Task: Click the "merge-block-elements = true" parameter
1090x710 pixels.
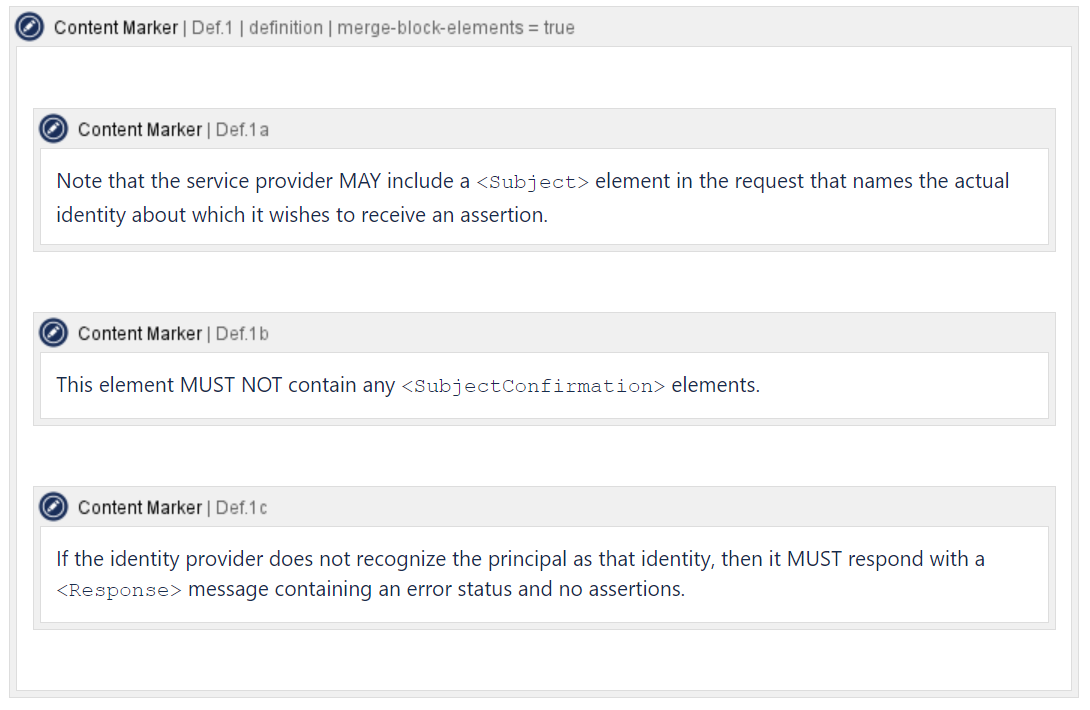Action: tap(455, 28)
